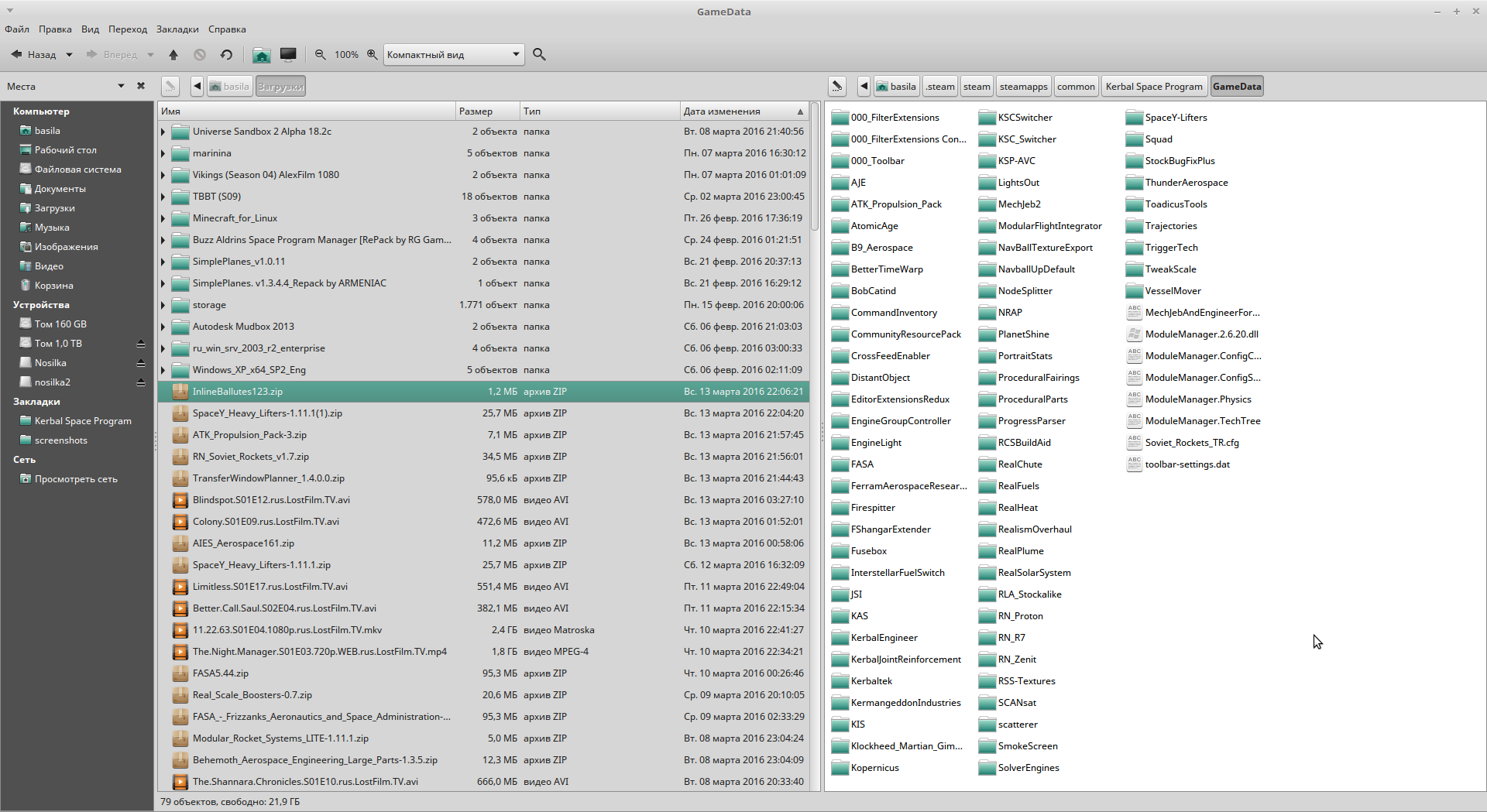
Task: Open the Закладки menu
Action: pos(177,29)
